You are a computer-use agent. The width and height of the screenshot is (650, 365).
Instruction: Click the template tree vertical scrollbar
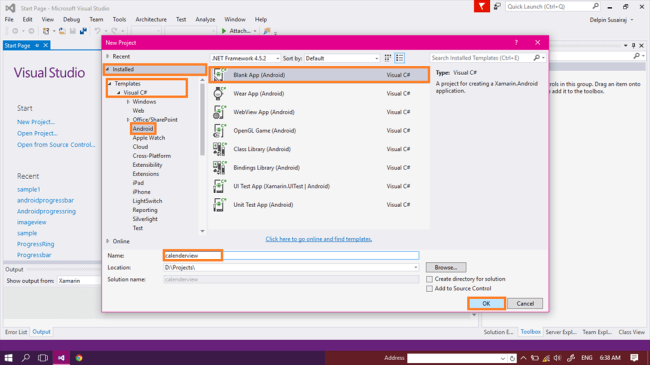click(x=202, y=120)
